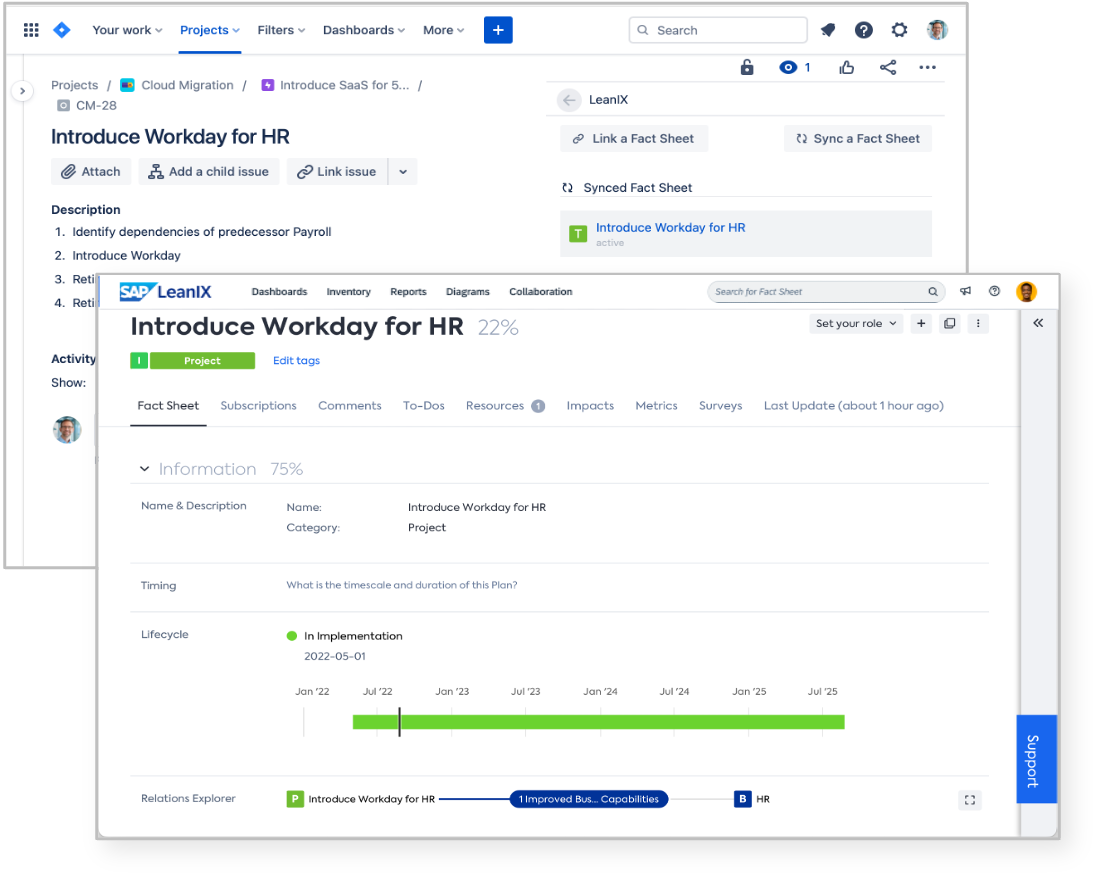Viewport: 1104px width, 884px height.
Task: Open the LeanIX user avatar menu
Action: pyautogui.click(x=1027, y=291)
